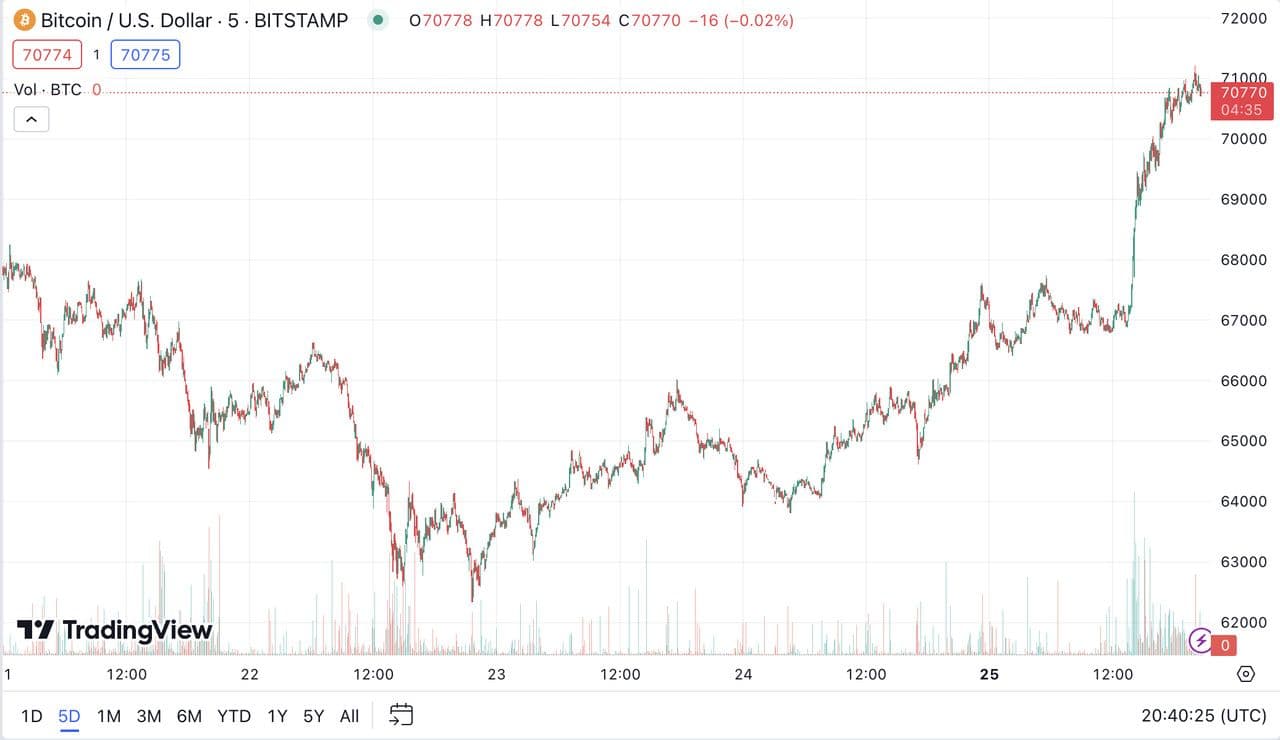The width and height of the screenshot is (1280, 740).
Task: Show All time range
Action: (349, 716)
